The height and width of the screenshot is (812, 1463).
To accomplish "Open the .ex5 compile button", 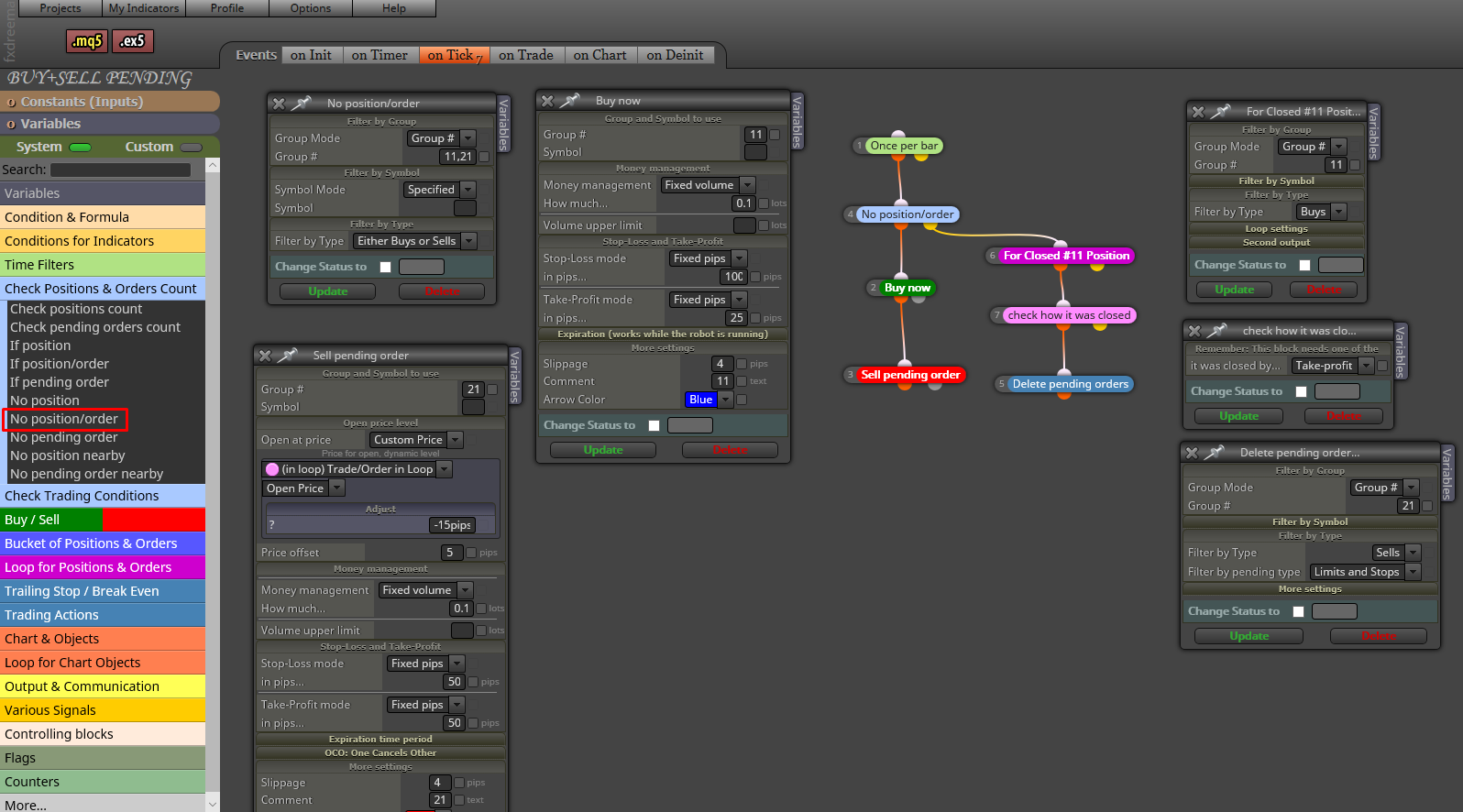I will [133, 41].
